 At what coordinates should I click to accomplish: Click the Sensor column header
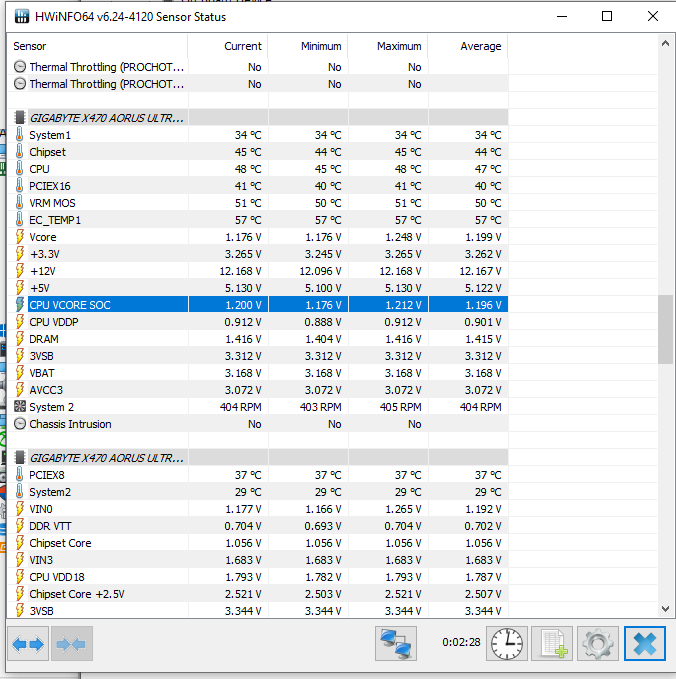tap(97, 46)
